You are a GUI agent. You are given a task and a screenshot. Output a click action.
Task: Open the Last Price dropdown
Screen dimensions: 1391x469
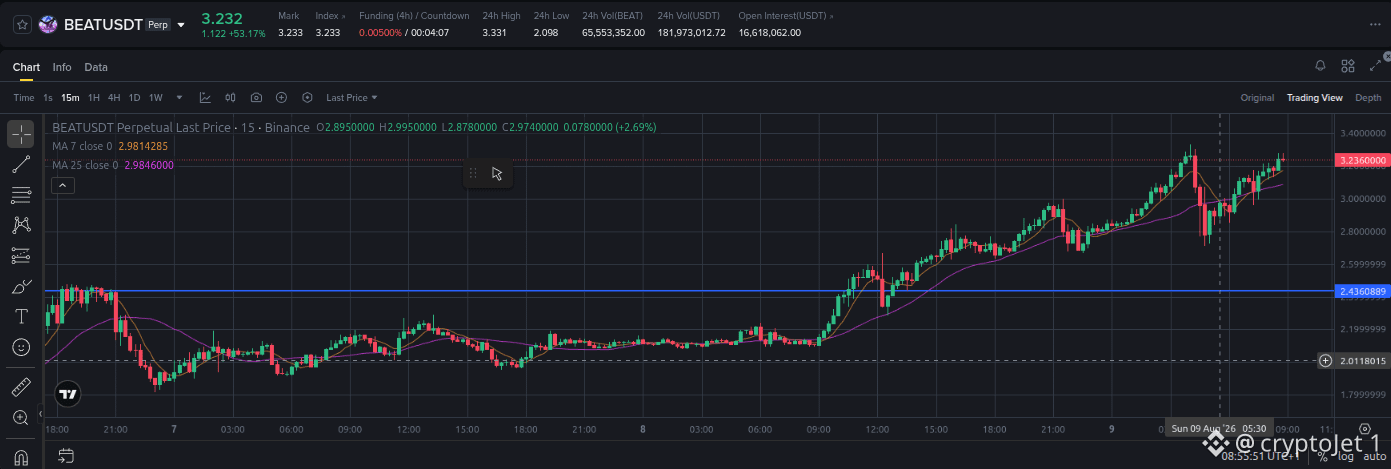click(351, 98)
